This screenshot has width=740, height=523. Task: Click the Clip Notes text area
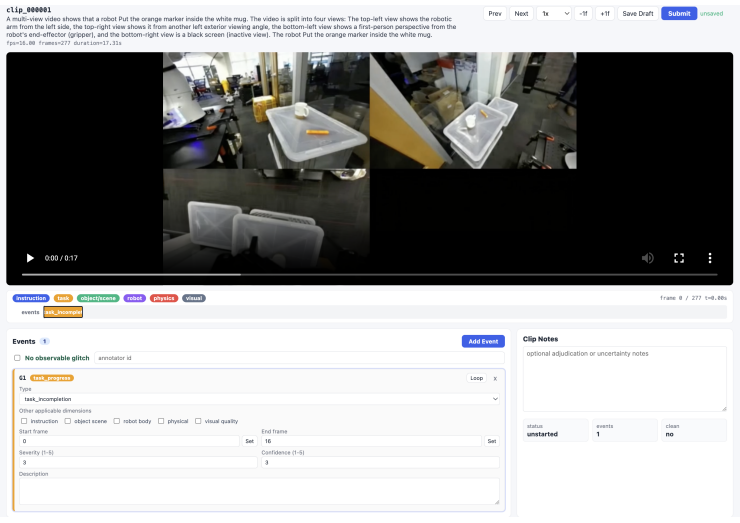click(x=624, y=379)
